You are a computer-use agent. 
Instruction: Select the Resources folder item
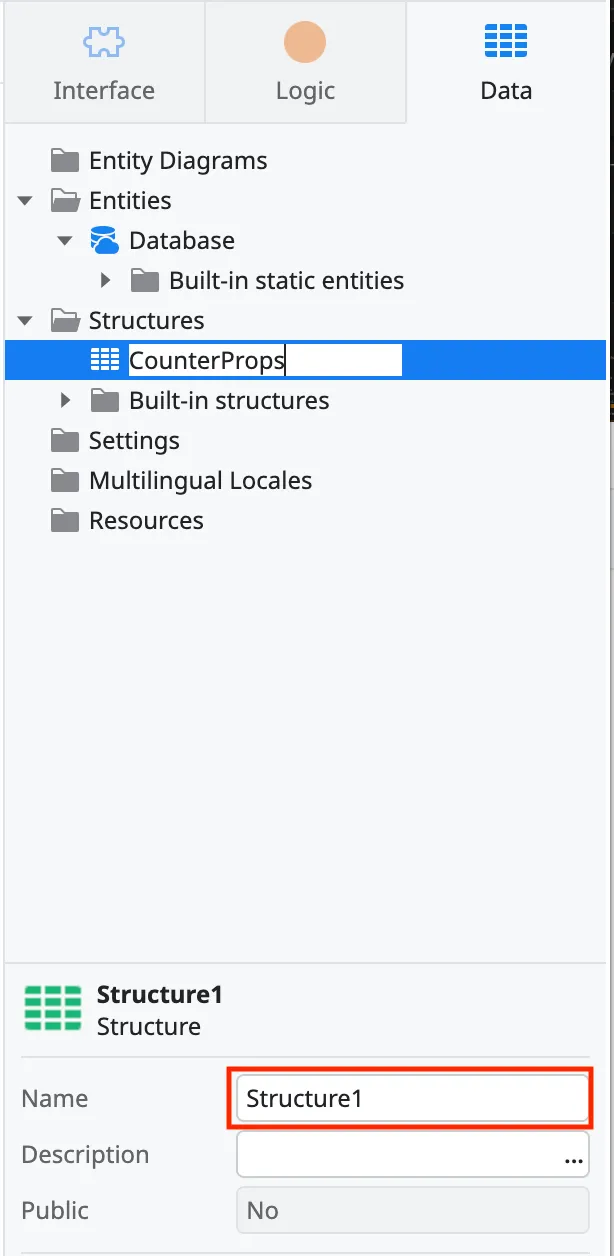(146, 520)
